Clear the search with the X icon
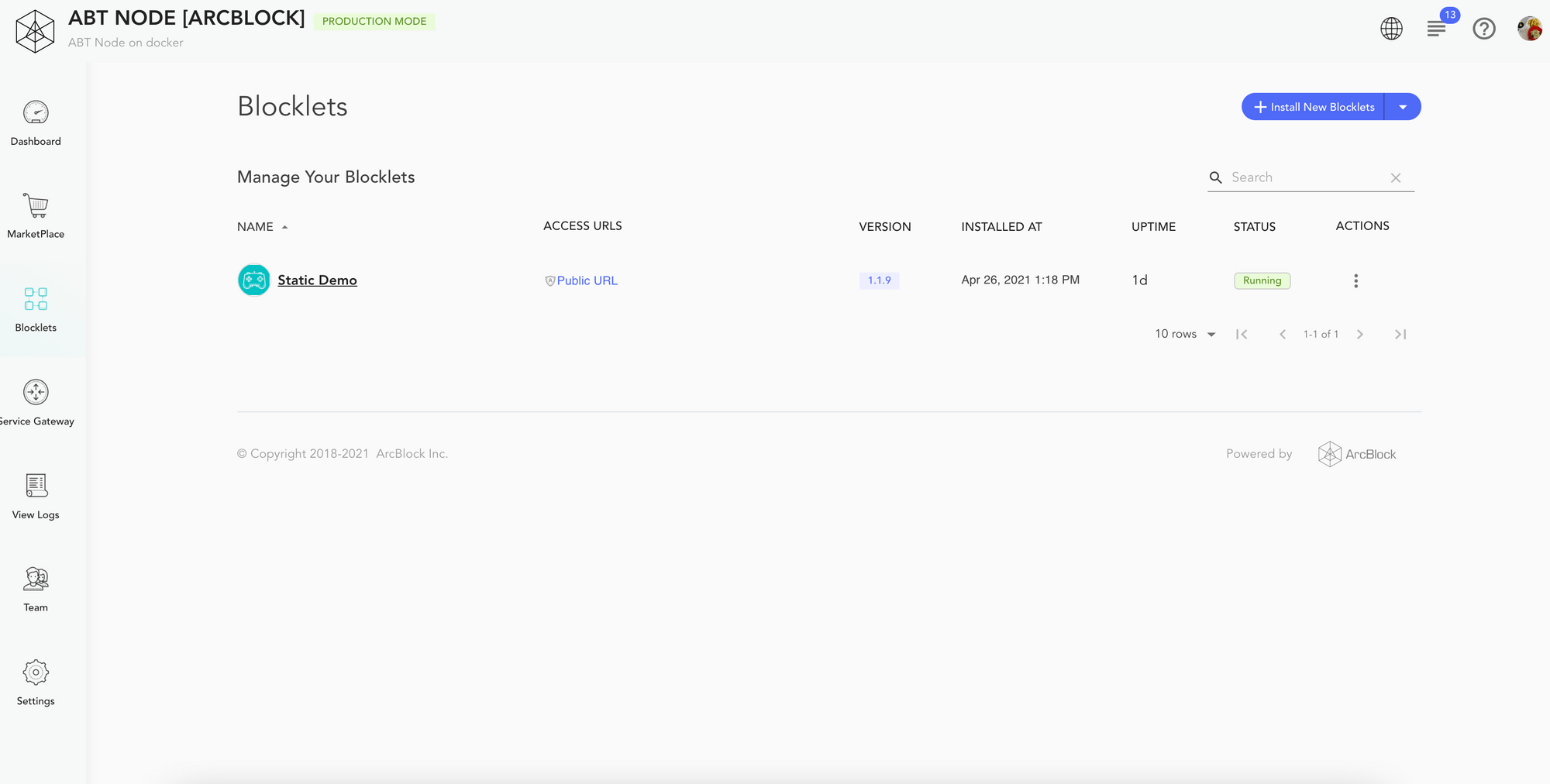The width and height of the screenshot is (1550, 784). tap(1396, 177)
